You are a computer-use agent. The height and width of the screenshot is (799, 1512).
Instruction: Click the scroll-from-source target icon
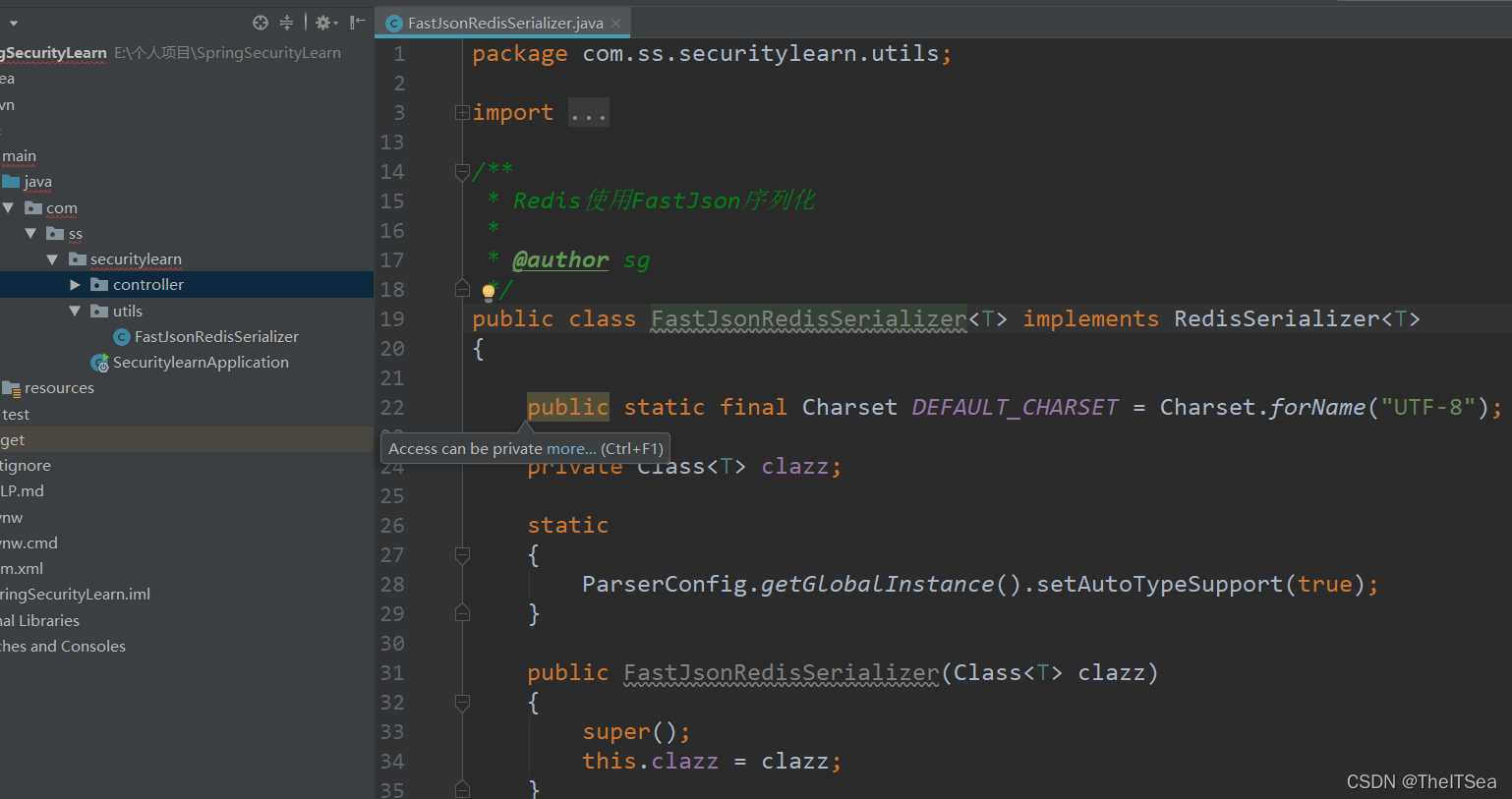[261, 23]
